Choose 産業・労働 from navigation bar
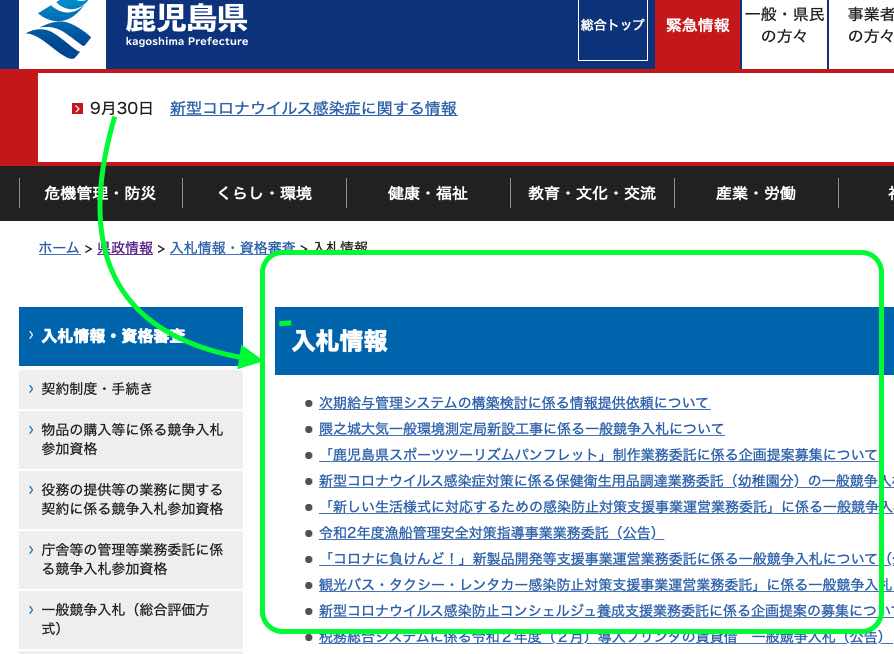 click(755, 194)
